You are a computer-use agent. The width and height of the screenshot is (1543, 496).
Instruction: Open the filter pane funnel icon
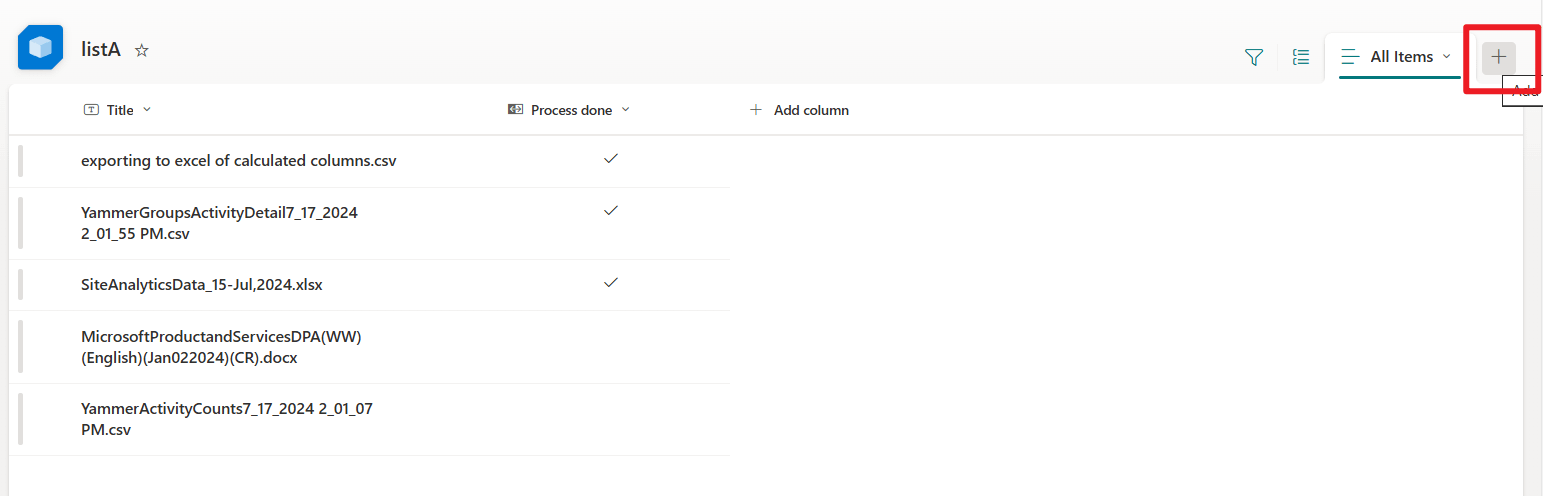pos(1254,57)
